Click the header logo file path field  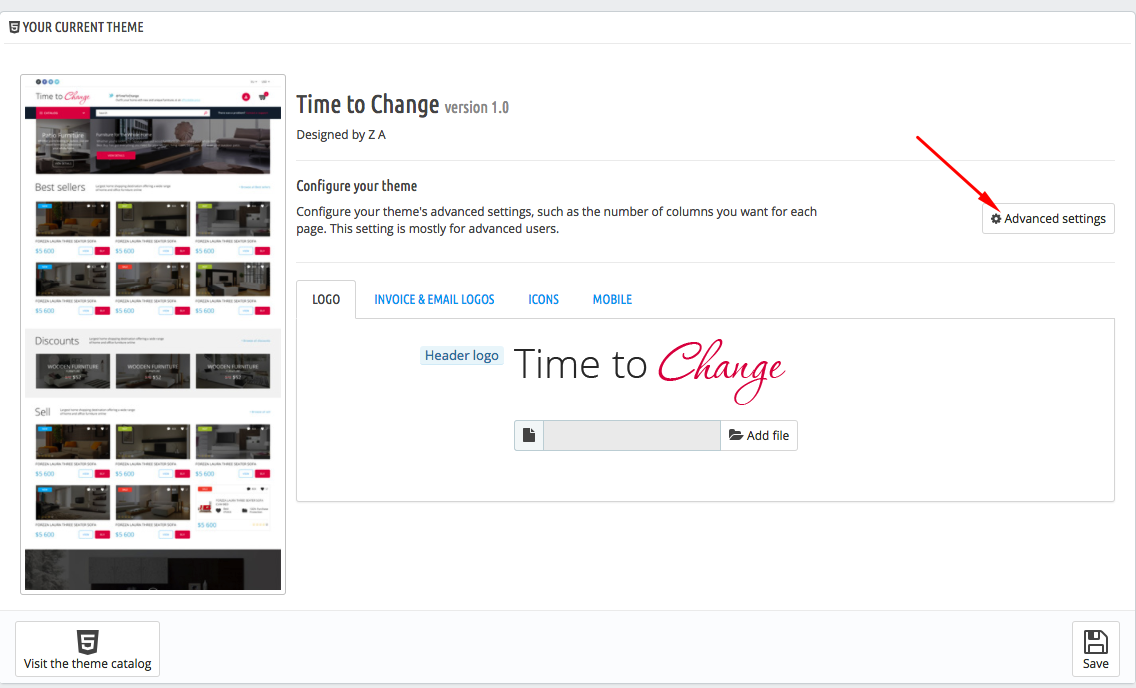point(632,435)
